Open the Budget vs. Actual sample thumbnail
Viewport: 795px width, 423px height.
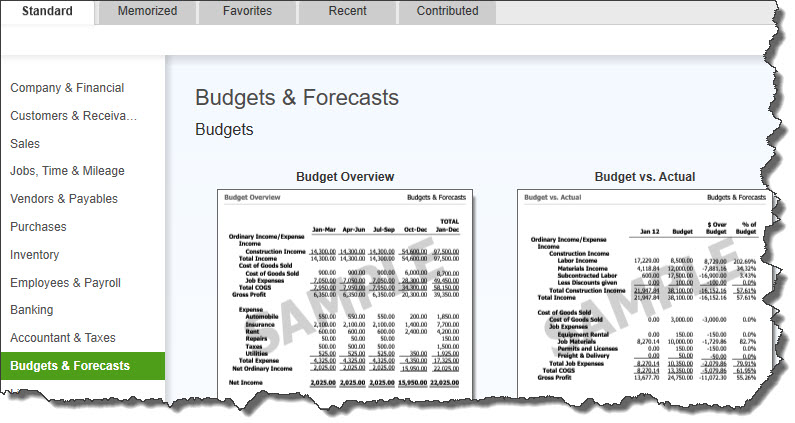pyautogui.click(x=640, y=290)
